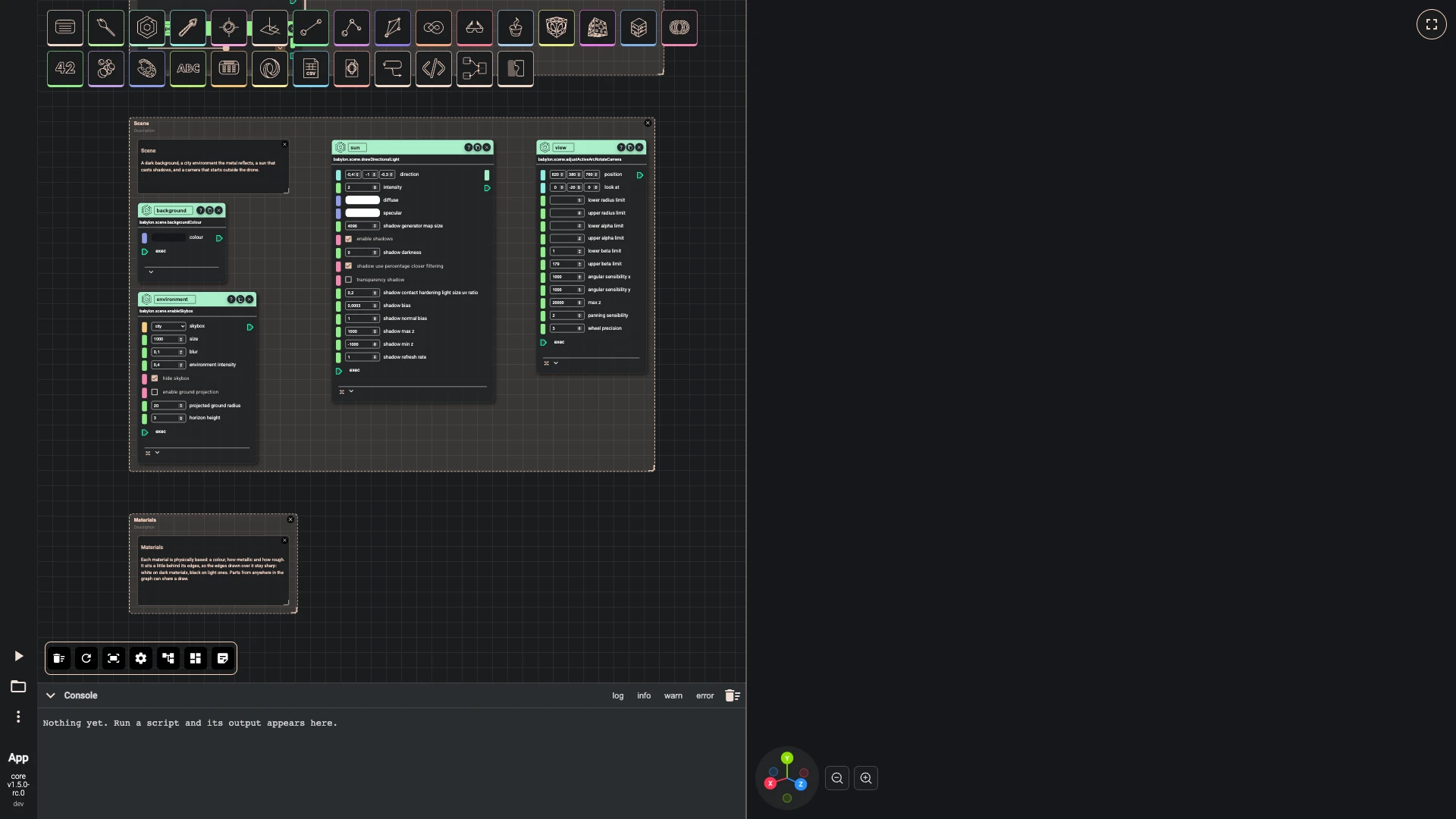The width and height of the screenshot is (1456, 819).
Task: Toggle shadow use percentage closer filtering
Action: (349, 266)
